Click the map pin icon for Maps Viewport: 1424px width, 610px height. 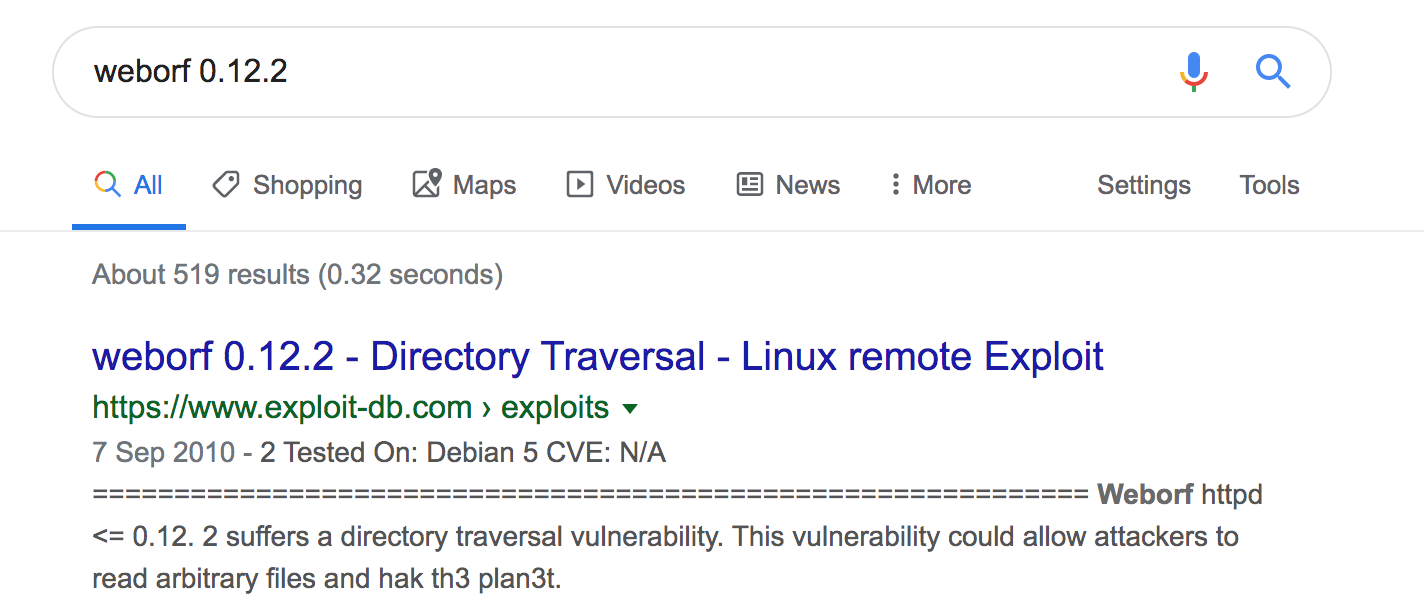427,184
